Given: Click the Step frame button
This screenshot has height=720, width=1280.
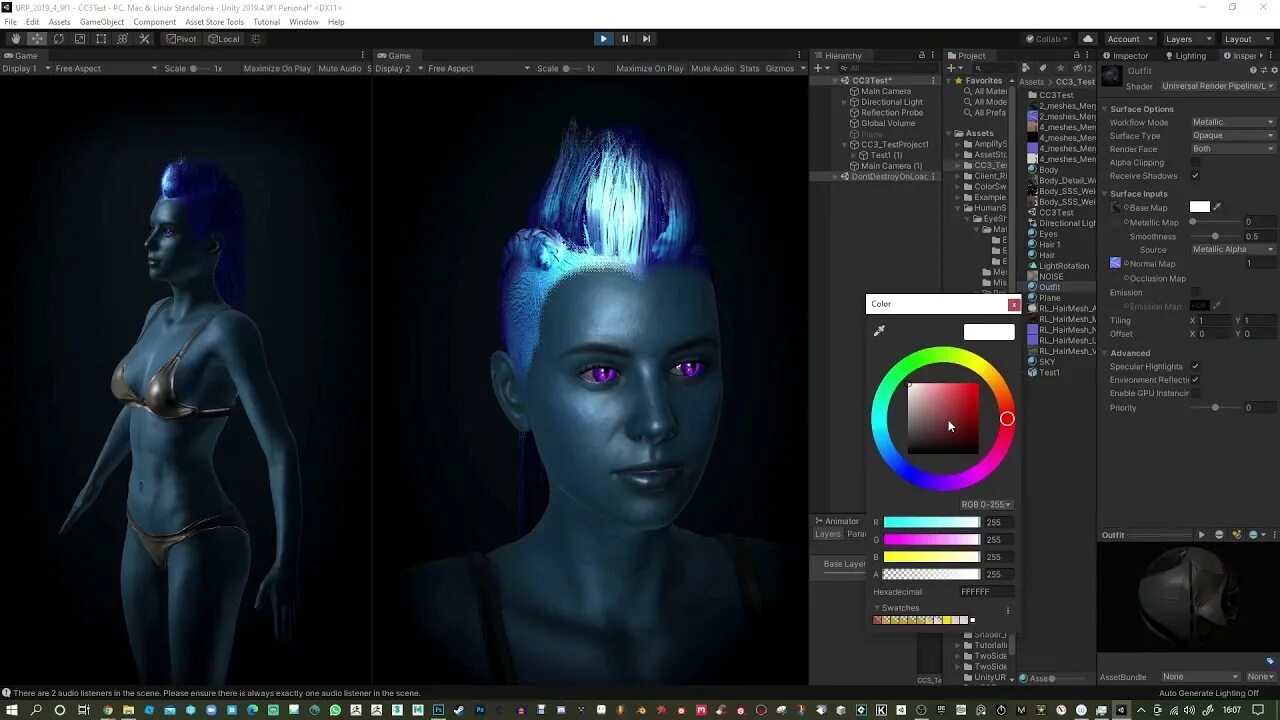Looking at the screenshot, I should pos(647,39).
